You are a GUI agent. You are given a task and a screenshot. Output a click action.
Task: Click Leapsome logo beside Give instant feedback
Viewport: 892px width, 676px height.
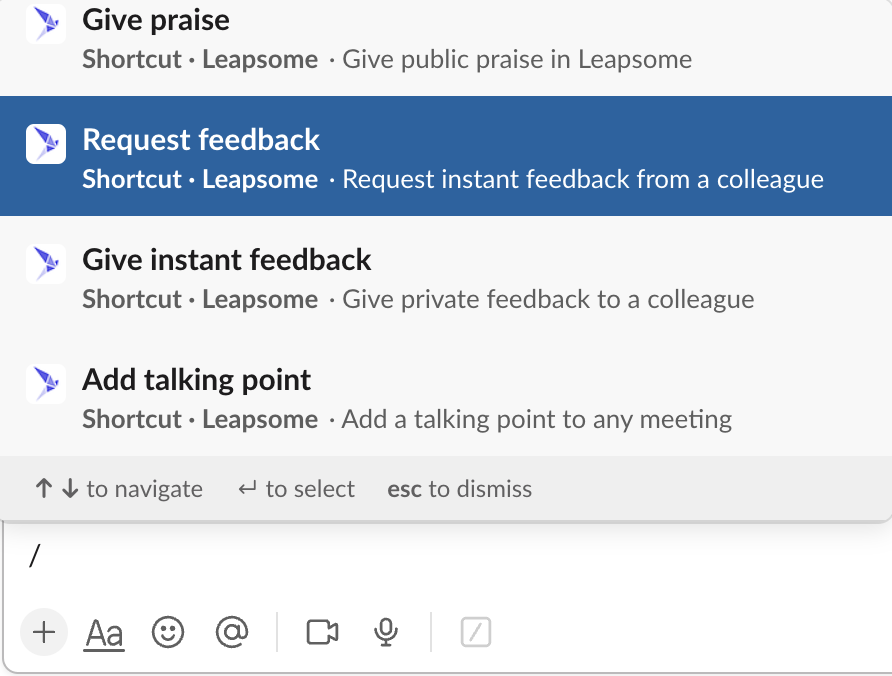[45, 264]
